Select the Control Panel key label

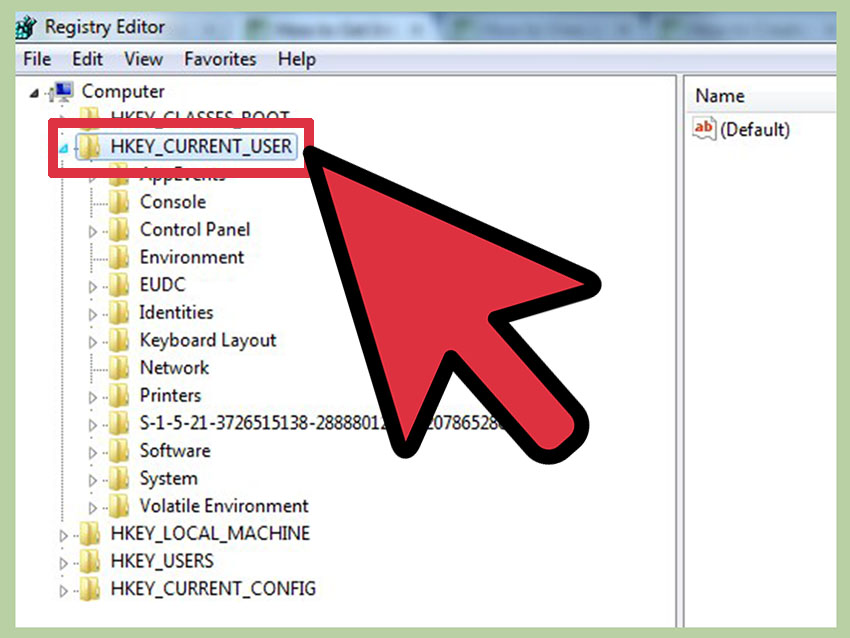[195, 229]
